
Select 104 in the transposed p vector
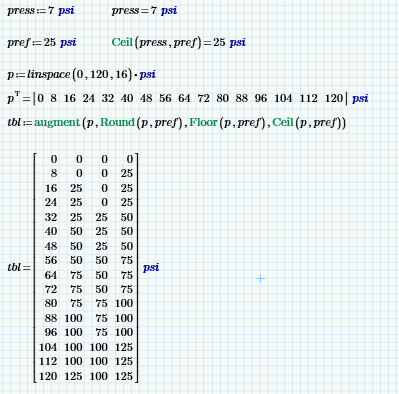283,98
